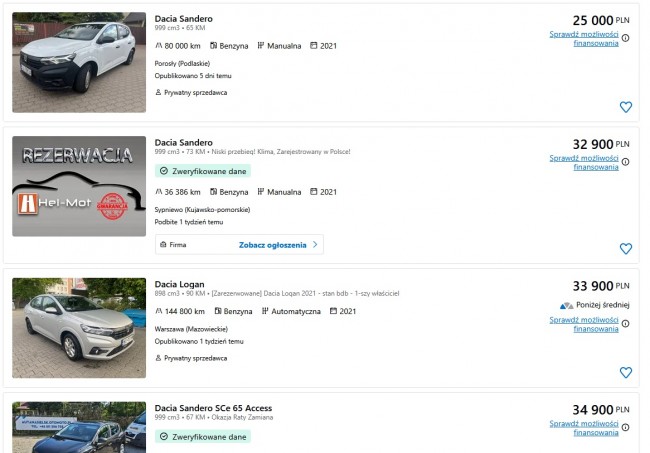The width and height of the screenshot is (650, 453).
Task: Open financing link for 25 000 PLN Sandero
Action: [584, 38]
